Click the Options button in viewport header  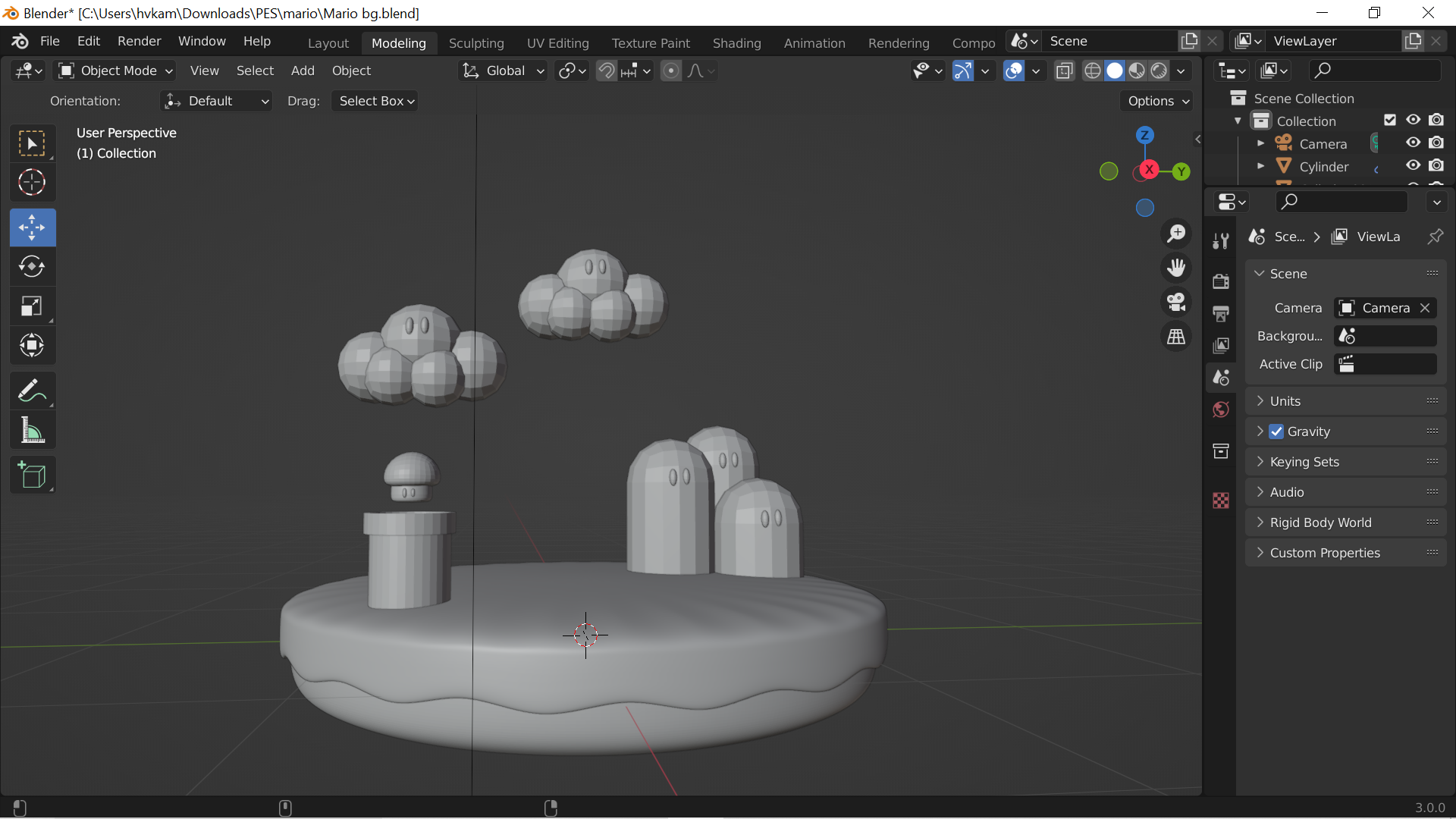pos(1157,101)
